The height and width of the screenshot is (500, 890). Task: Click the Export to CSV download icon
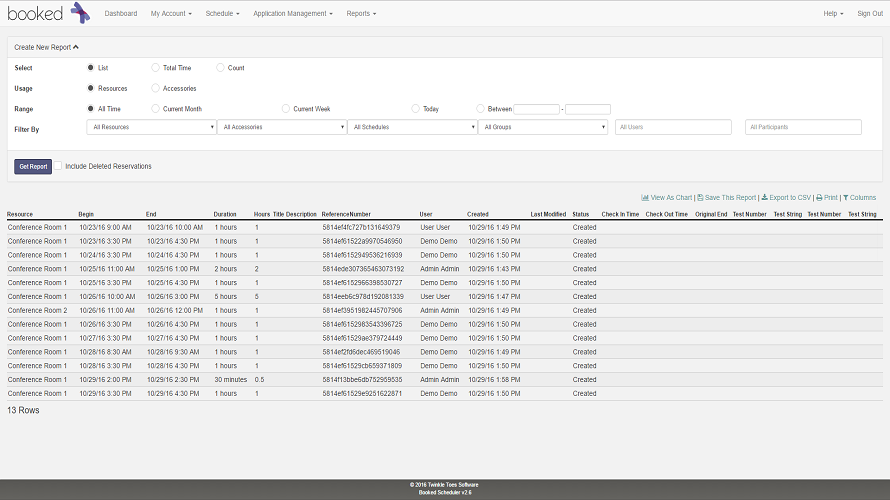(x=764, y=198)
